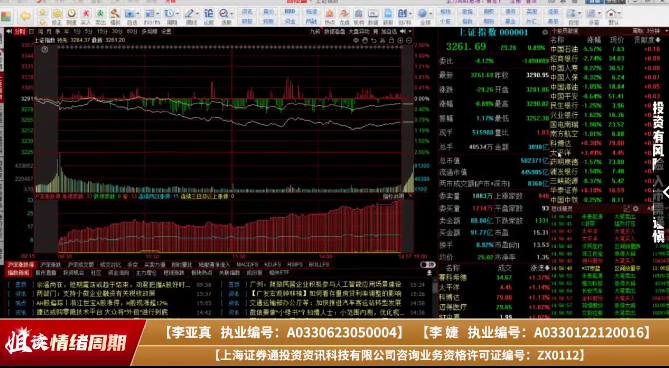
Task: Expand the 默认 home dropdown arrow
Action: 620,14
